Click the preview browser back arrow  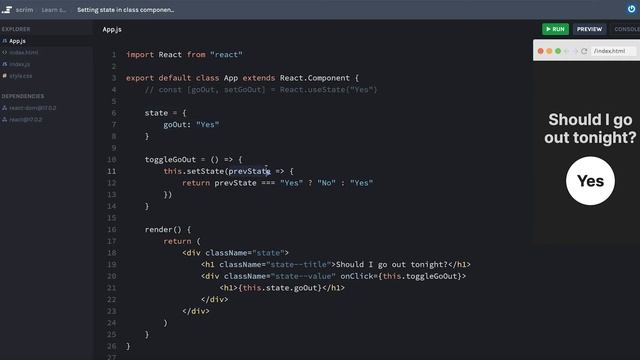click(x=567, y=51)
